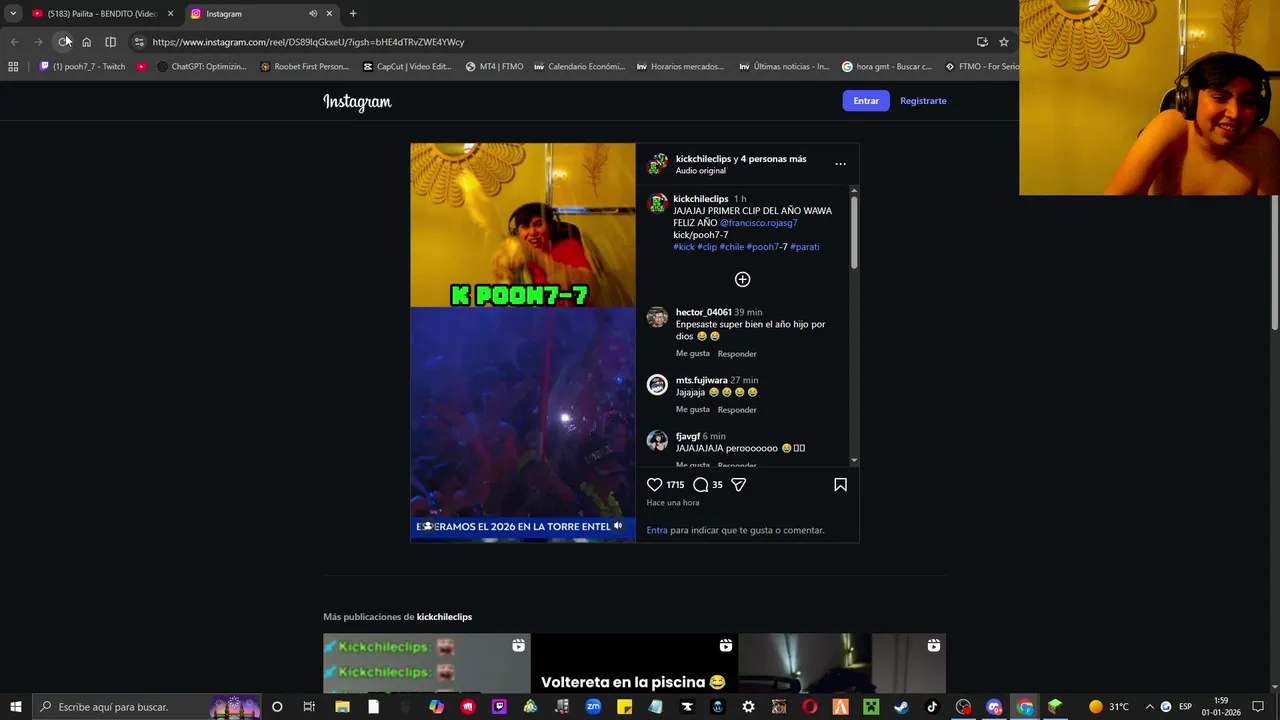Open site information icon in address bar
Viewport: 1280px width, 720px height.
[x=139, y=42]
